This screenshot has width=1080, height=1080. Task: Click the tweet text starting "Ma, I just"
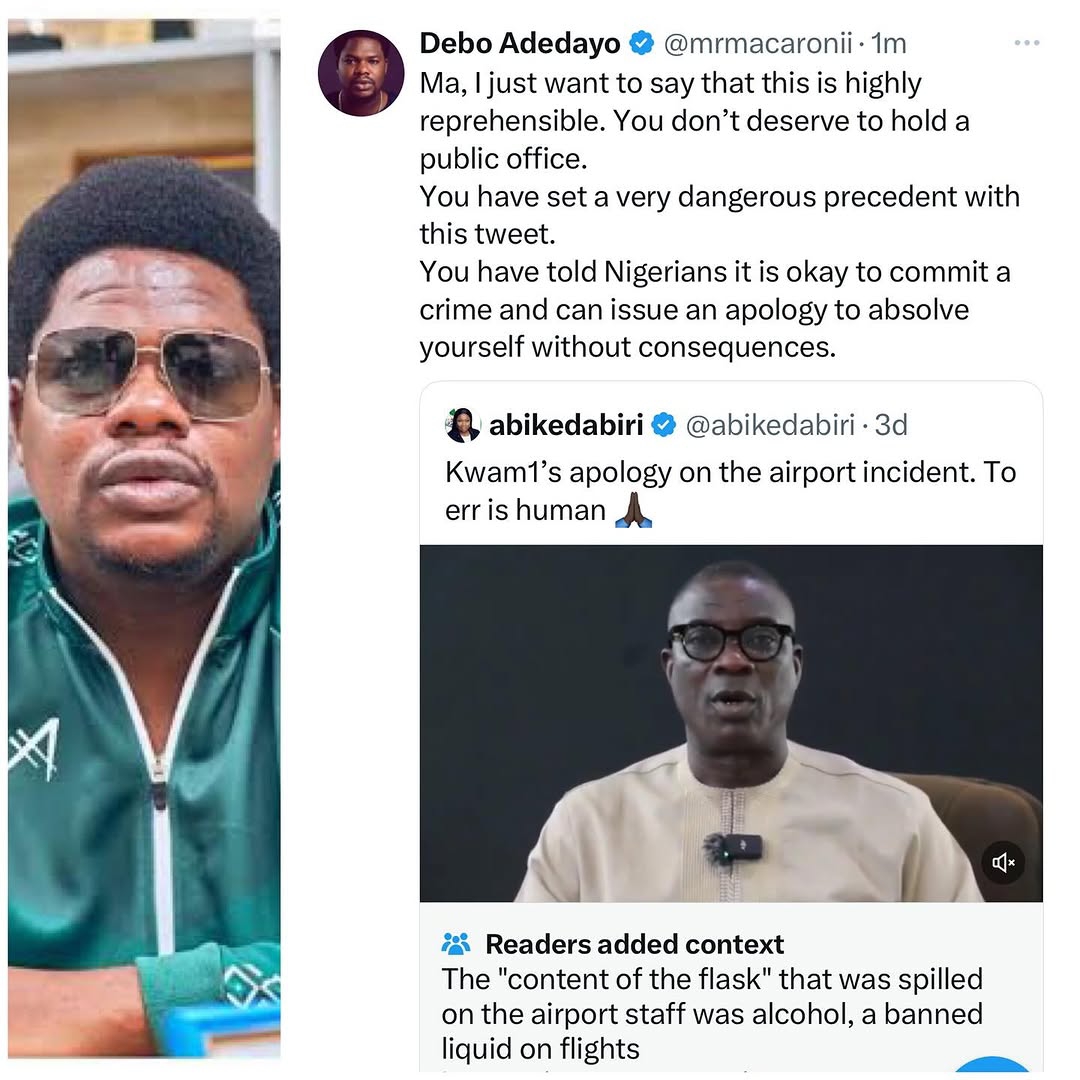[700, 215]
